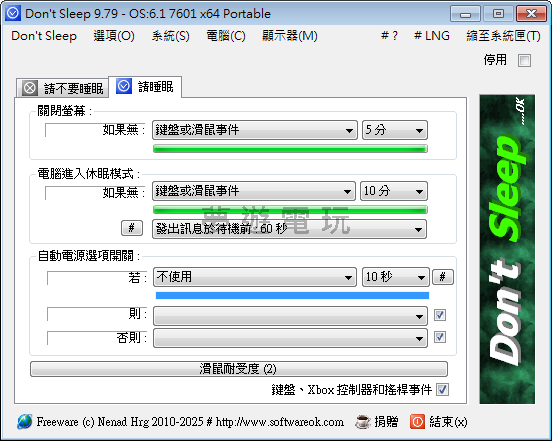
Task: Click the Don't Sleep title bar app icon
Action: click(x=13, y=13)
